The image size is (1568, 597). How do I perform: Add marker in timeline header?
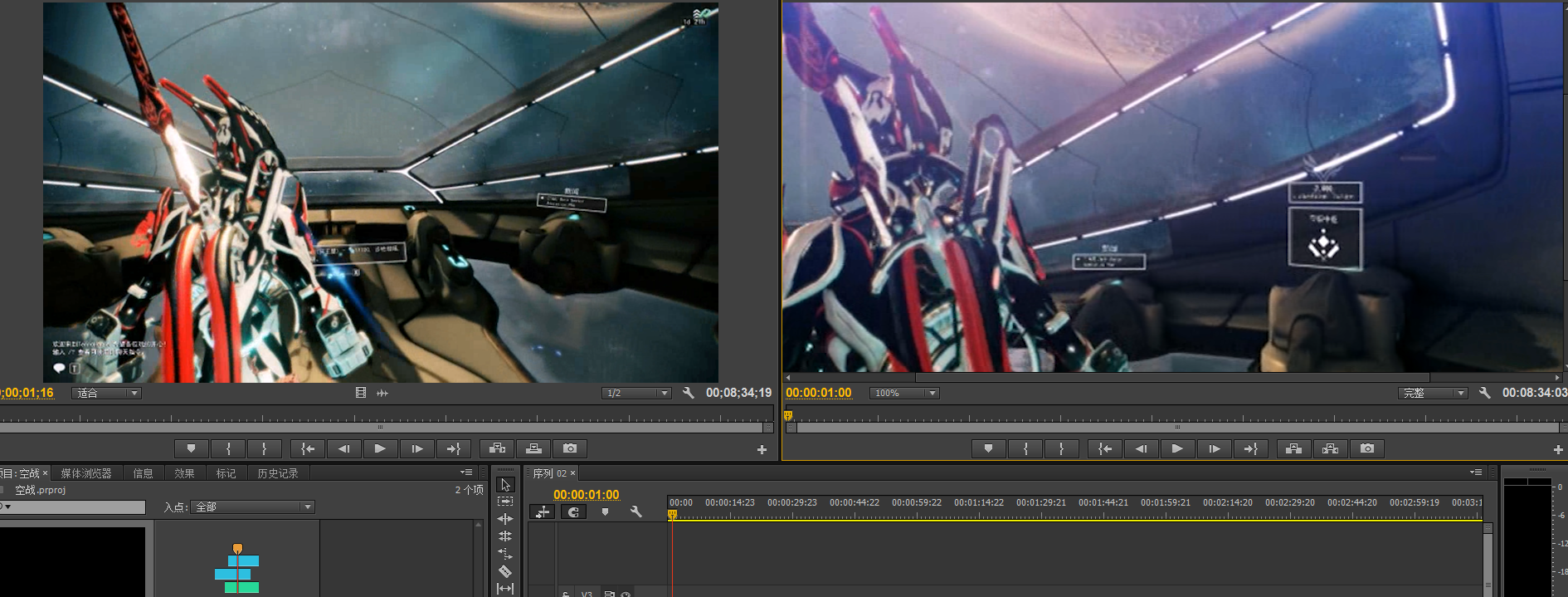point(605,512)
